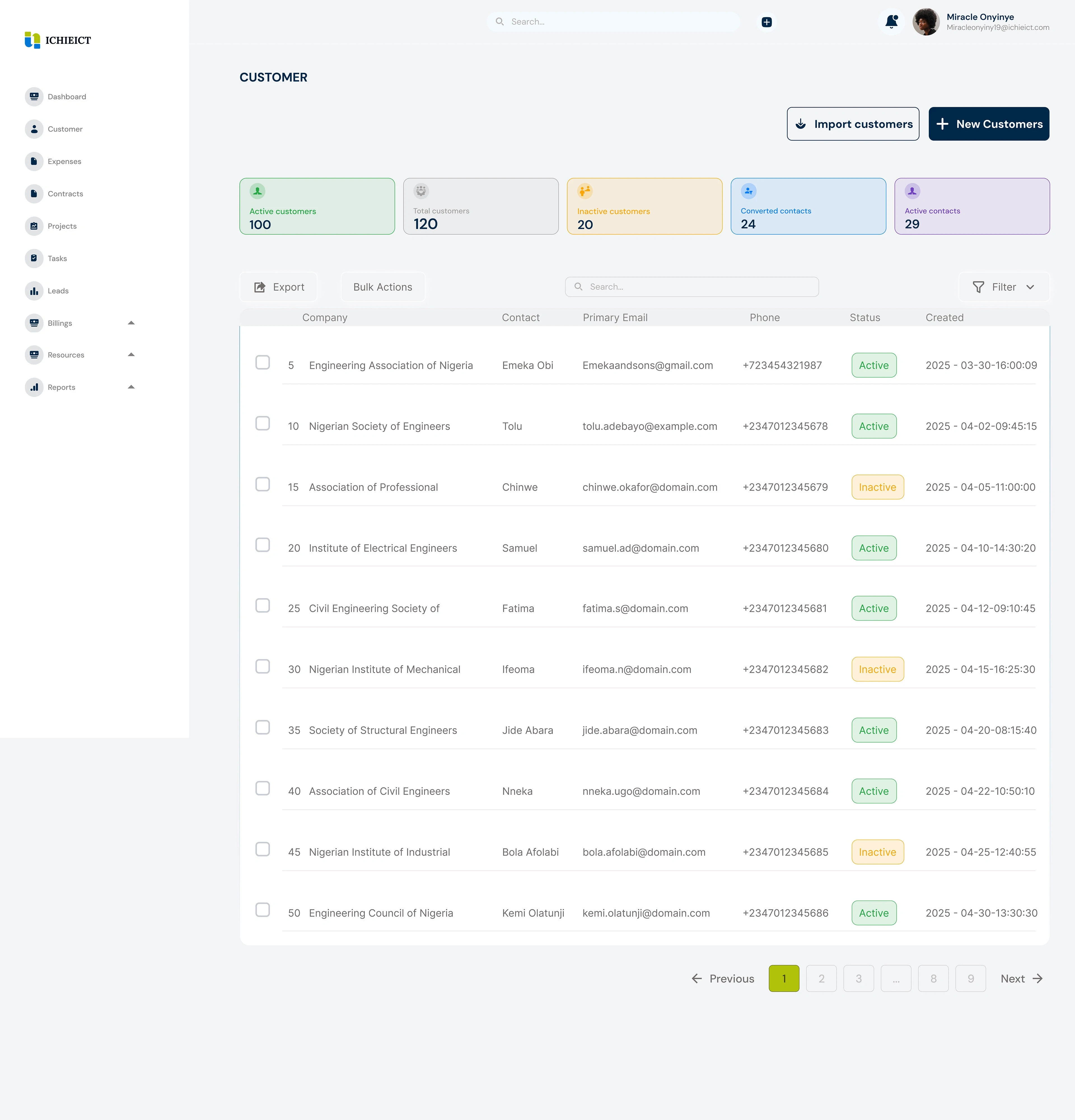The image size is (1075, 1120).
Task: Click the customer table search field
Action: point(692,287)
